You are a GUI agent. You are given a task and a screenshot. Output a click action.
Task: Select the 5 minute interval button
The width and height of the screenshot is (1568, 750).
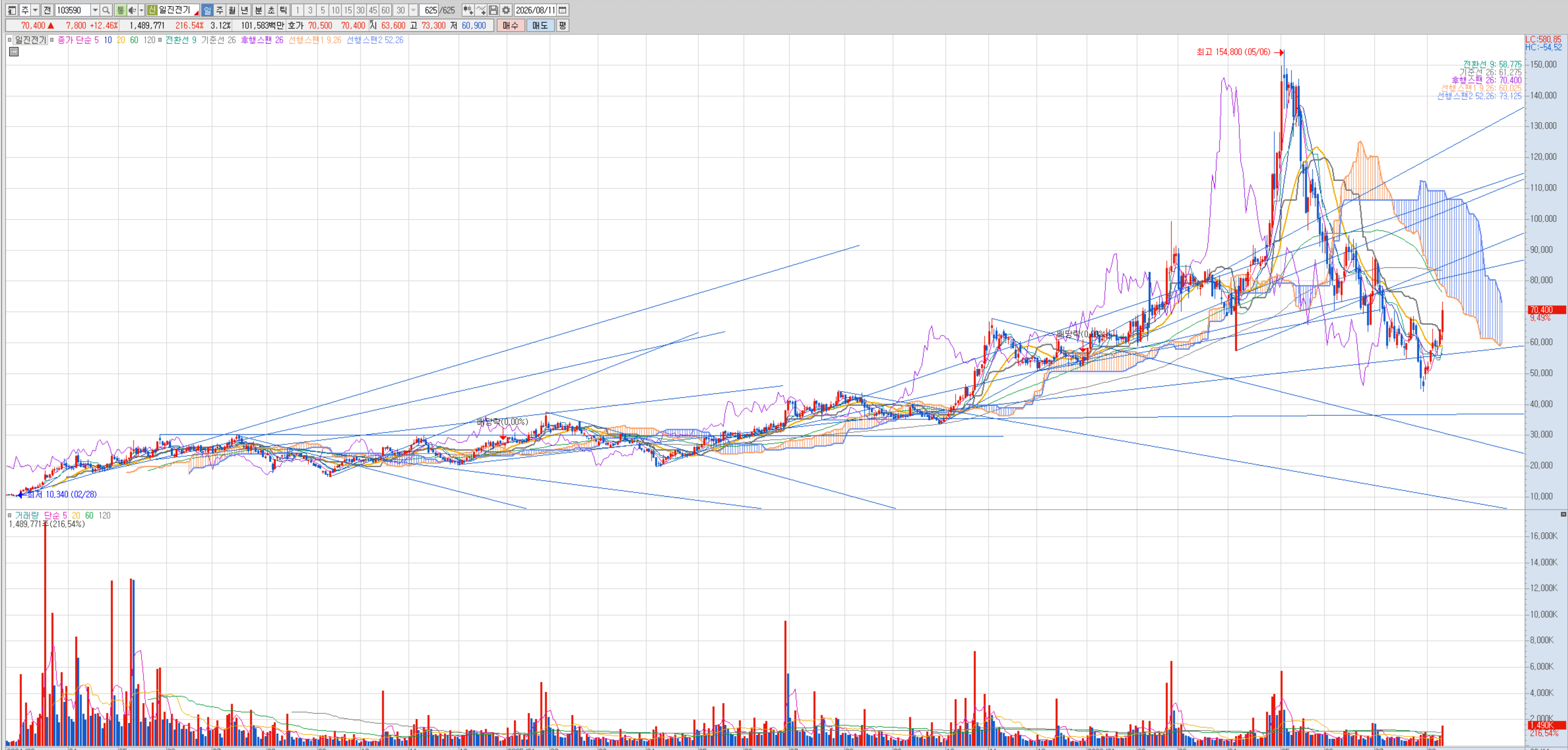coord(322,10)
